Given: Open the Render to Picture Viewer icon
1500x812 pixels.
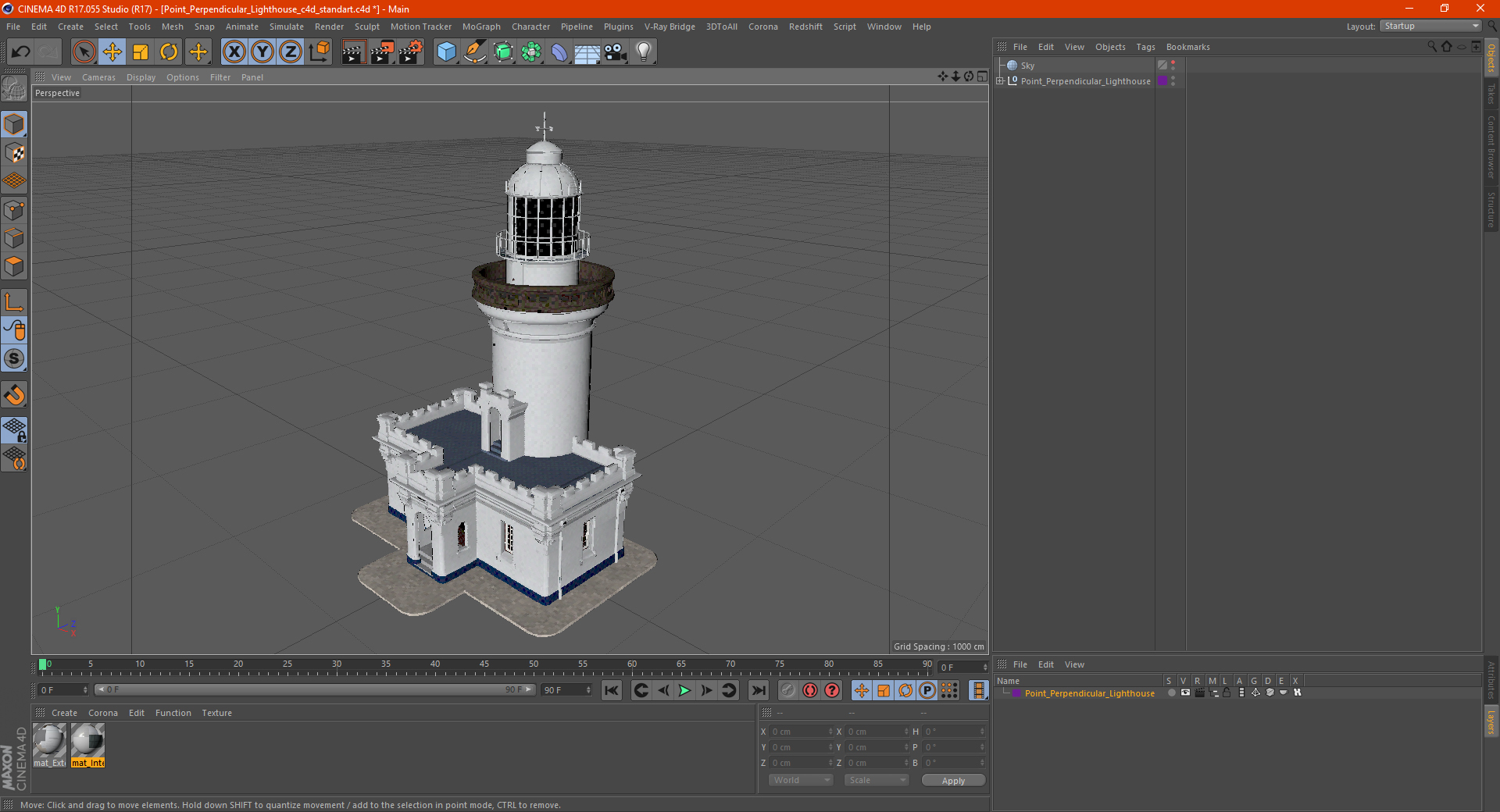Looking at the screenshot, I should pos(382,52).
